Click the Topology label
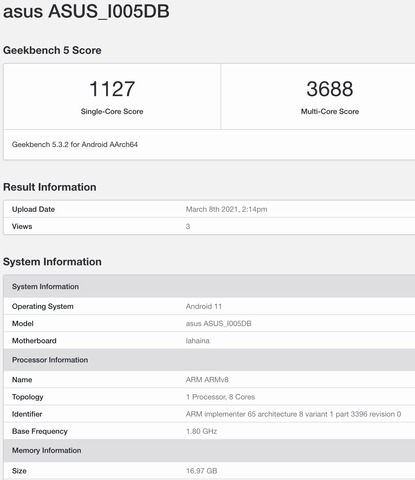 point(28,397)
